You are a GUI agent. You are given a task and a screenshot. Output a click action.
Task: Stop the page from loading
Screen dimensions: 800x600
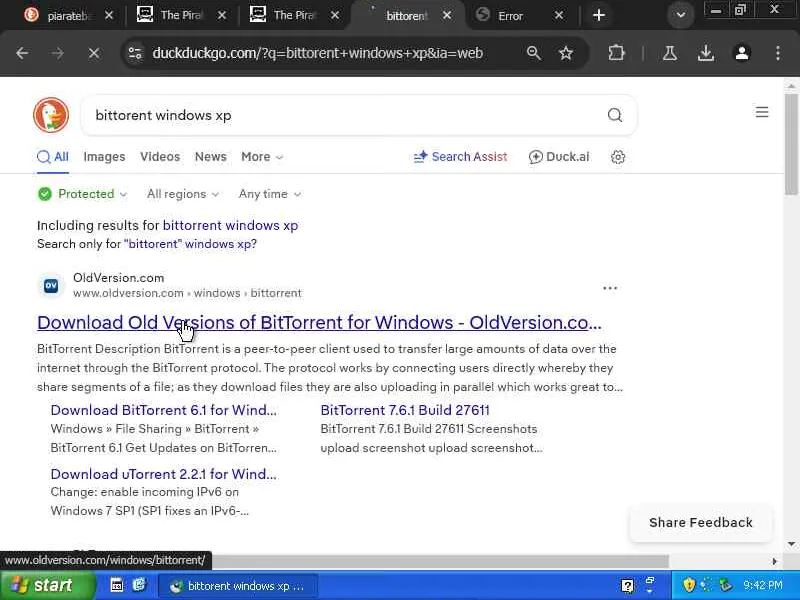[x=94, y=53]
